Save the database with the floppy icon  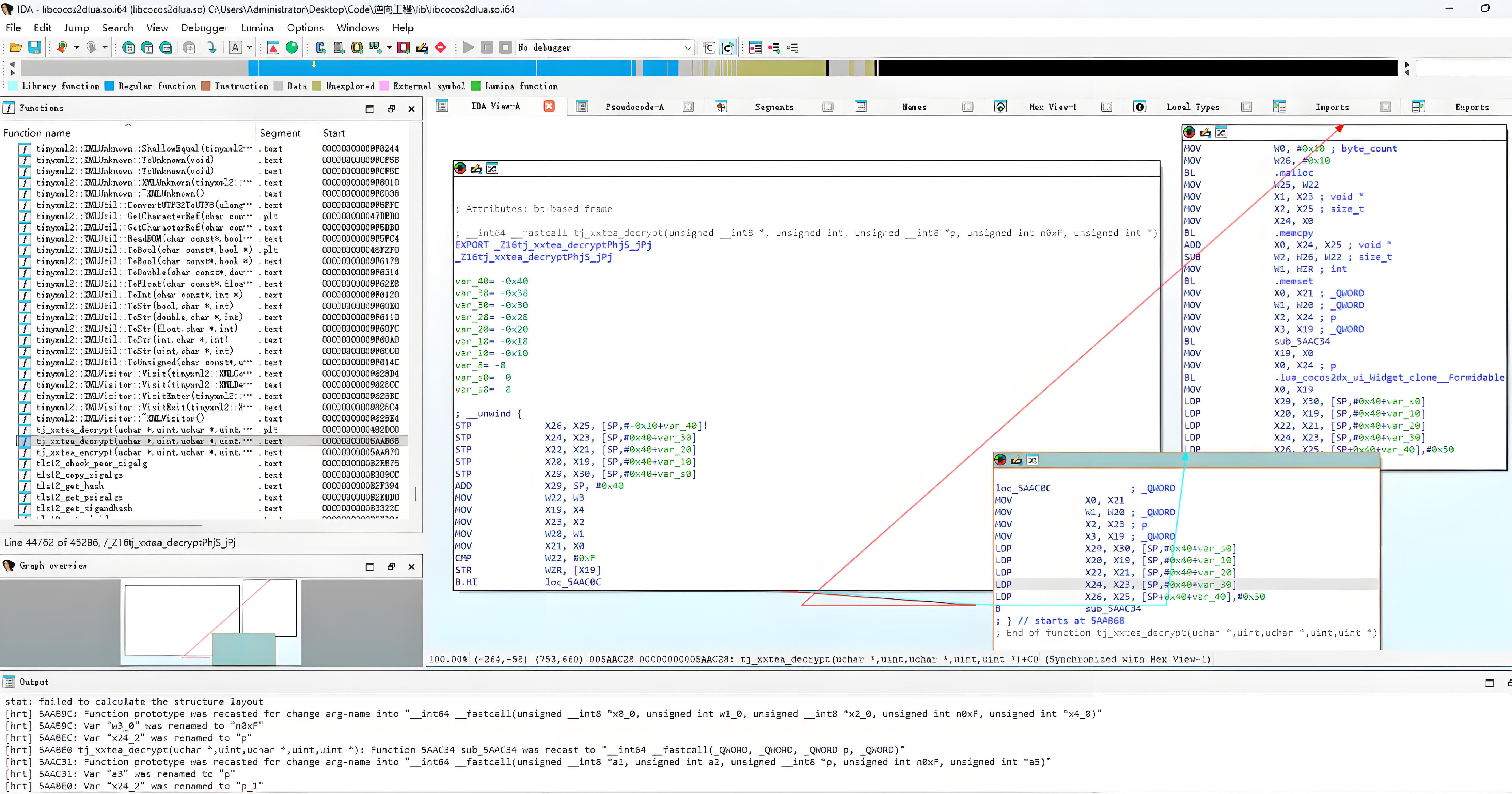point(35,47)
